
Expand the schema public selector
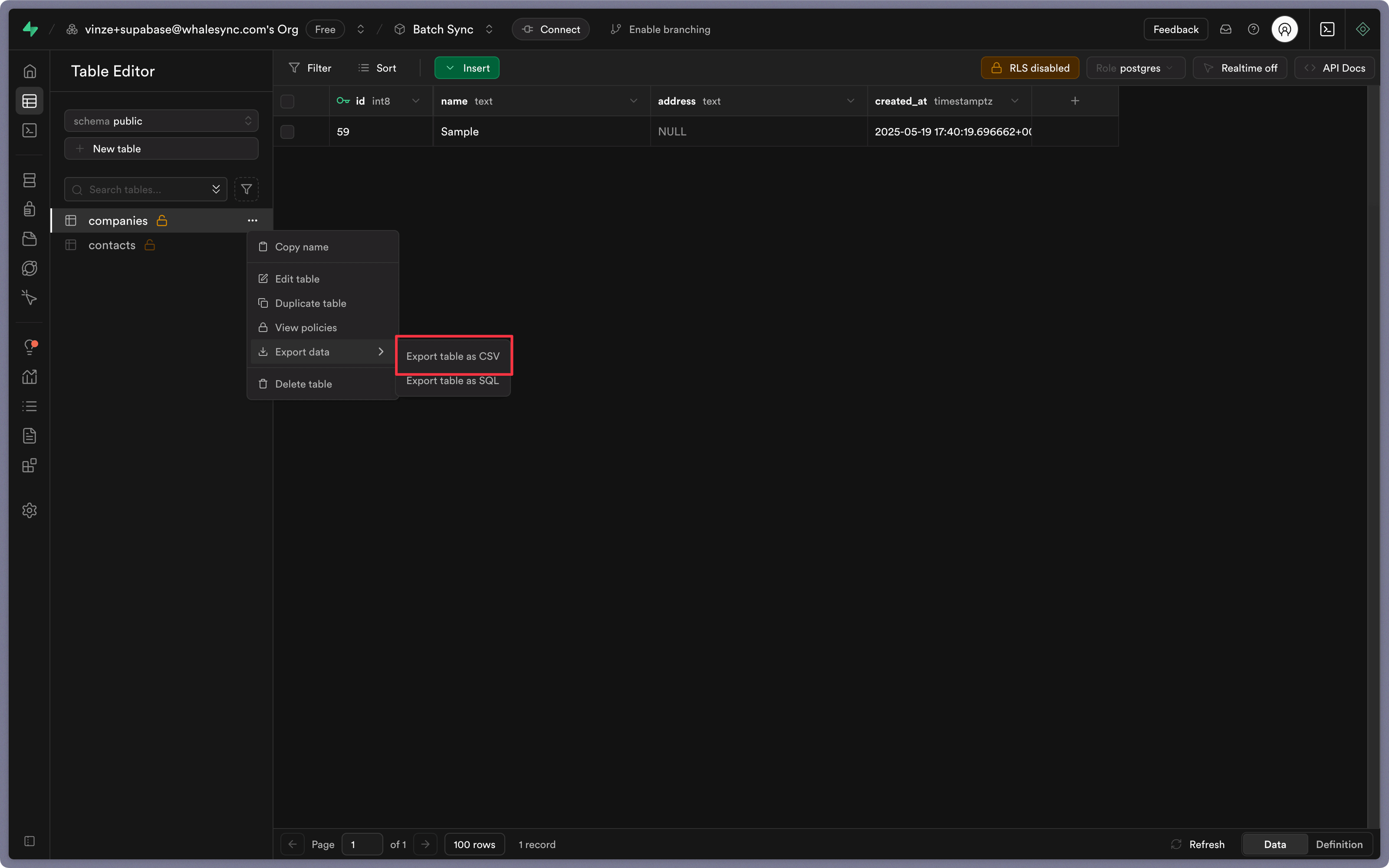161,121
